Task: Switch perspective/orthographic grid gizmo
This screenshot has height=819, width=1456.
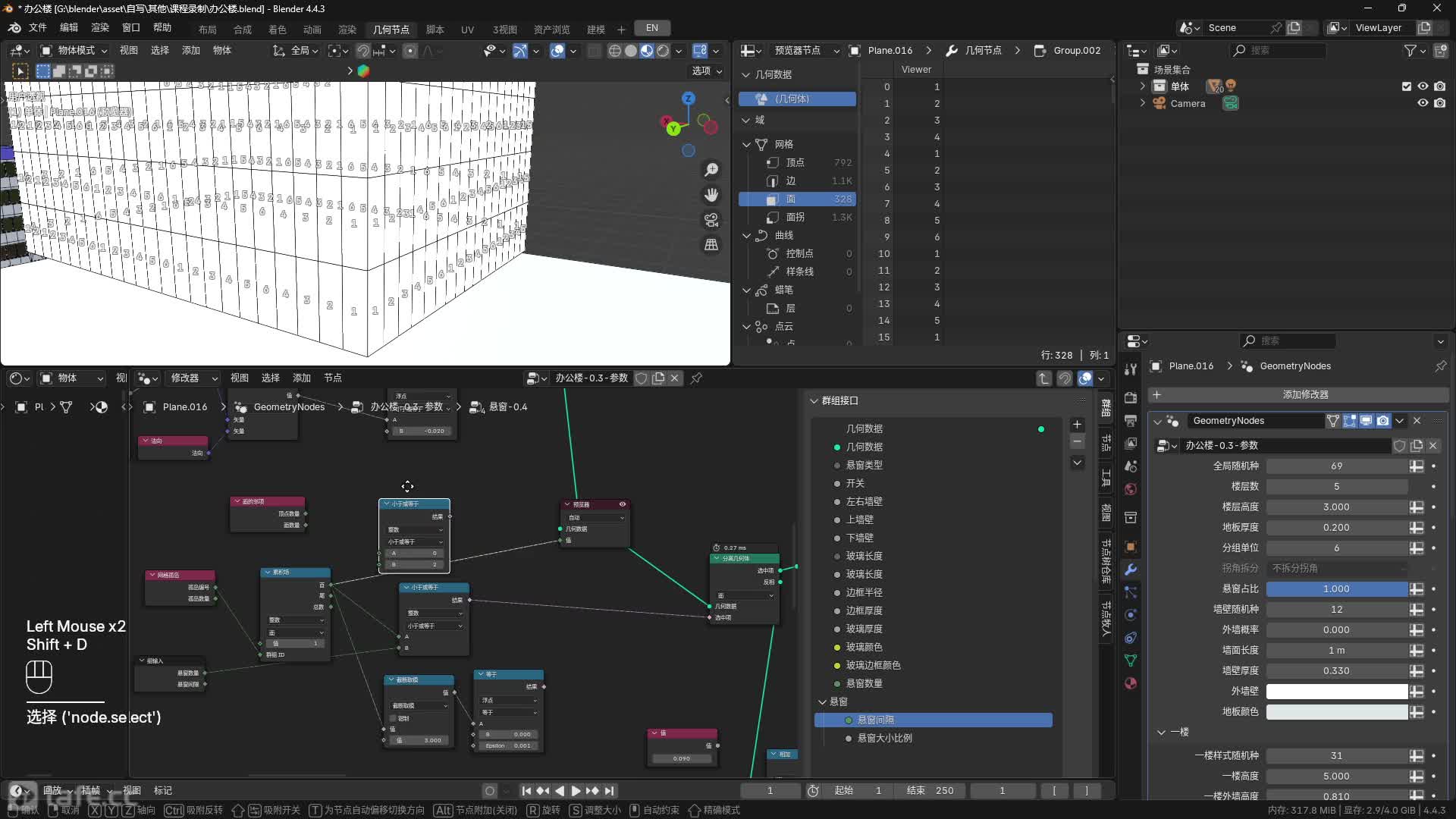Action: tap(711, 245)
